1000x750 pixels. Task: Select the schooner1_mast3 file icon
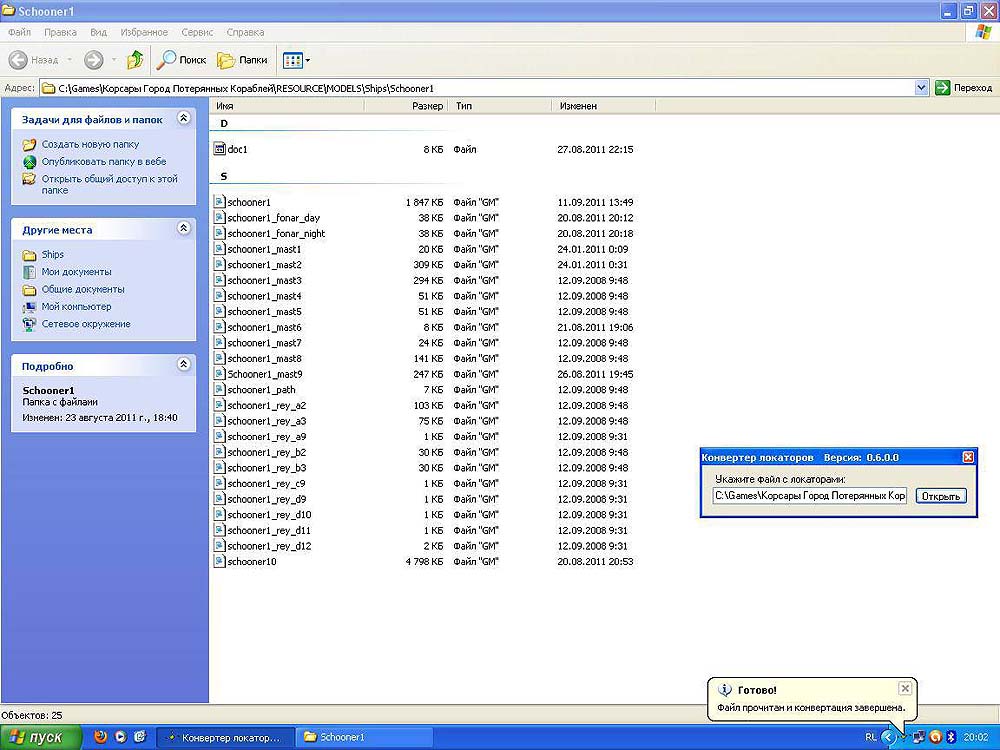tap(219, 280)
